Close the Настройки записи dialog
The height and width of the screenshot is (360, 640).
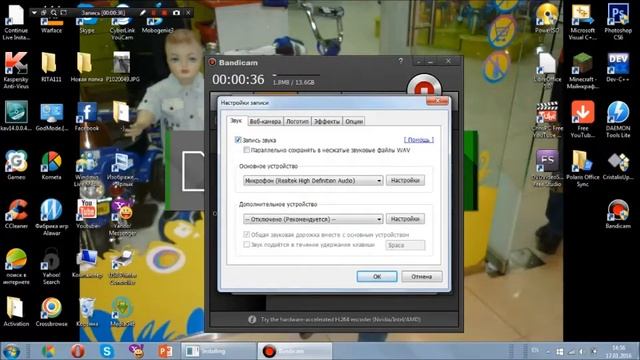click(437, 100)
